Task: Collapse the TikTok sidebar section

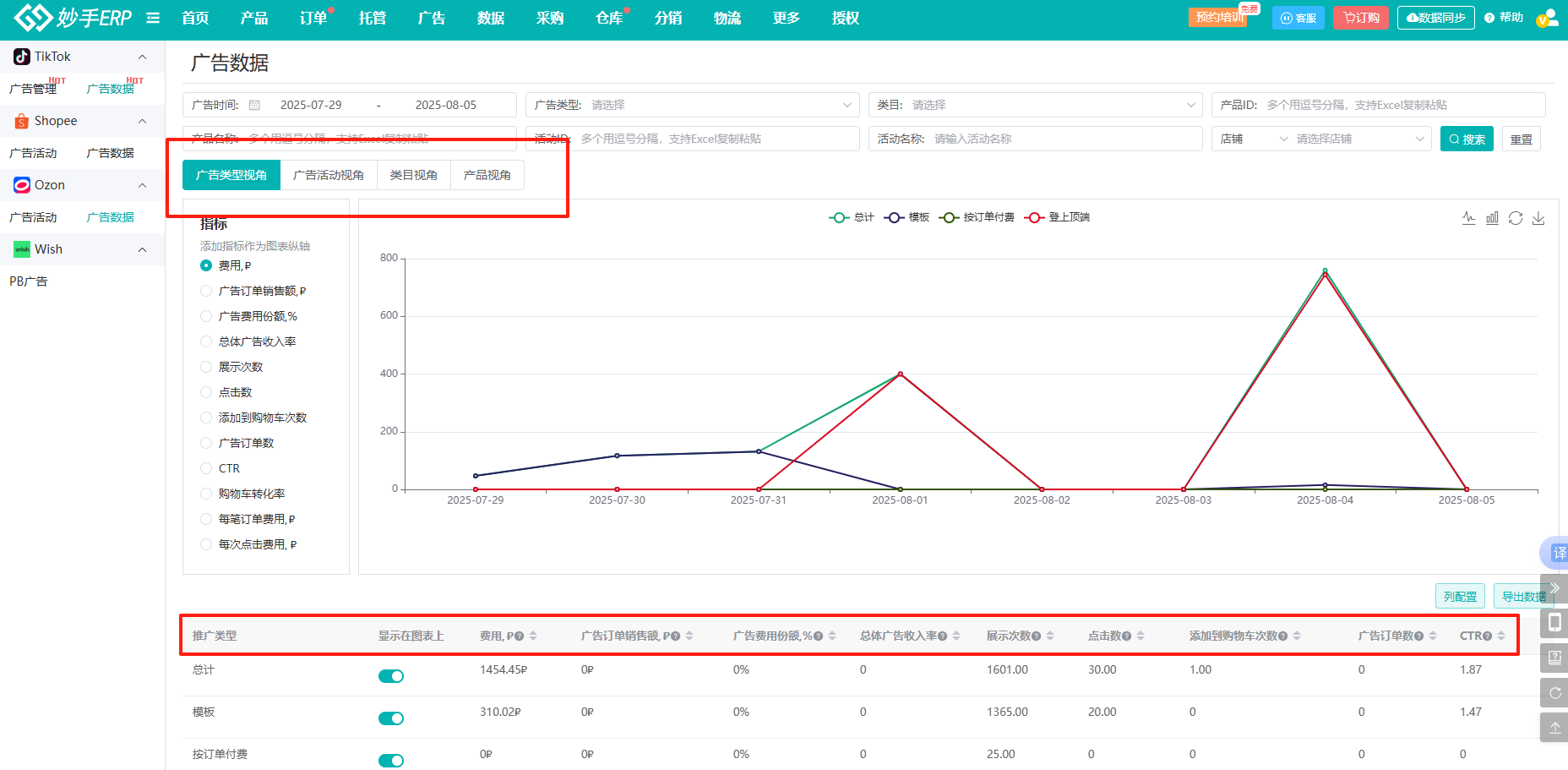Action: tap(142, 57)
